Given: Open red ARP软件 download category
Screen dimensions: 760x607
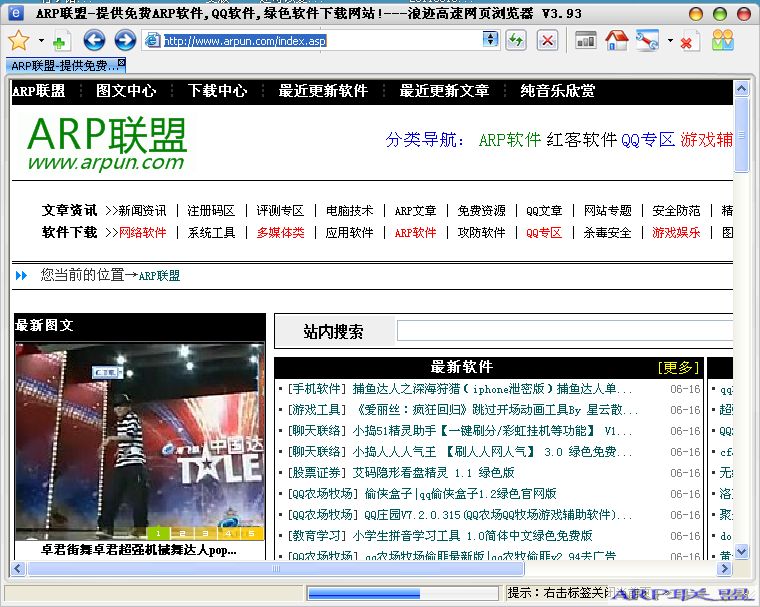Looking at the screenshot, I should (x=415, y=233).
